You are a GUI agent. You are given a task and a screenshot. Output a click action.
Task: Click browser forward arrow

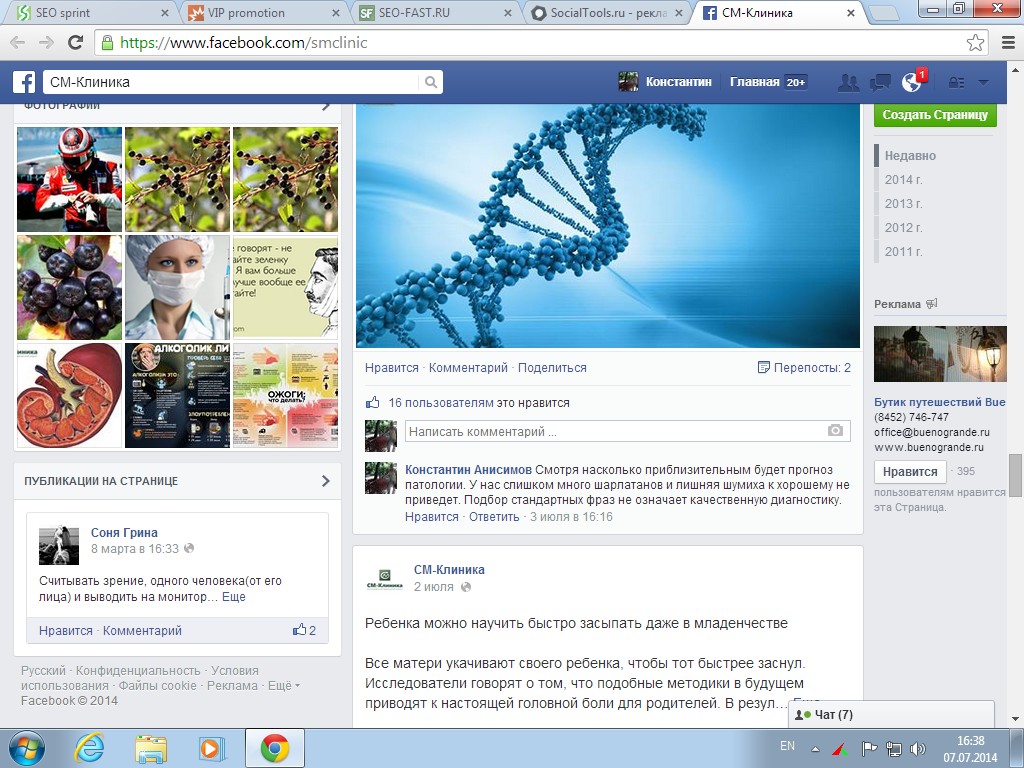(x=46, y=42)
